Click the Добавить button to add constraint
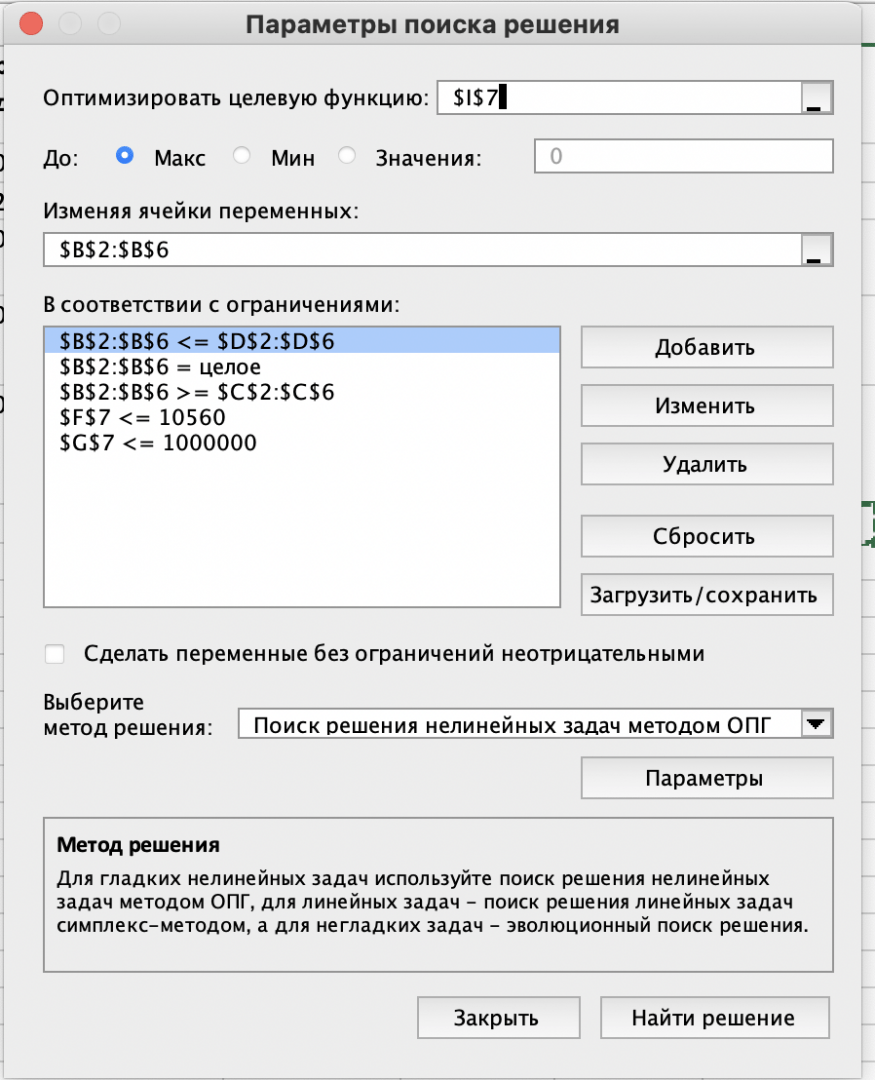875x1080 pixels. (x=707, y=347)
